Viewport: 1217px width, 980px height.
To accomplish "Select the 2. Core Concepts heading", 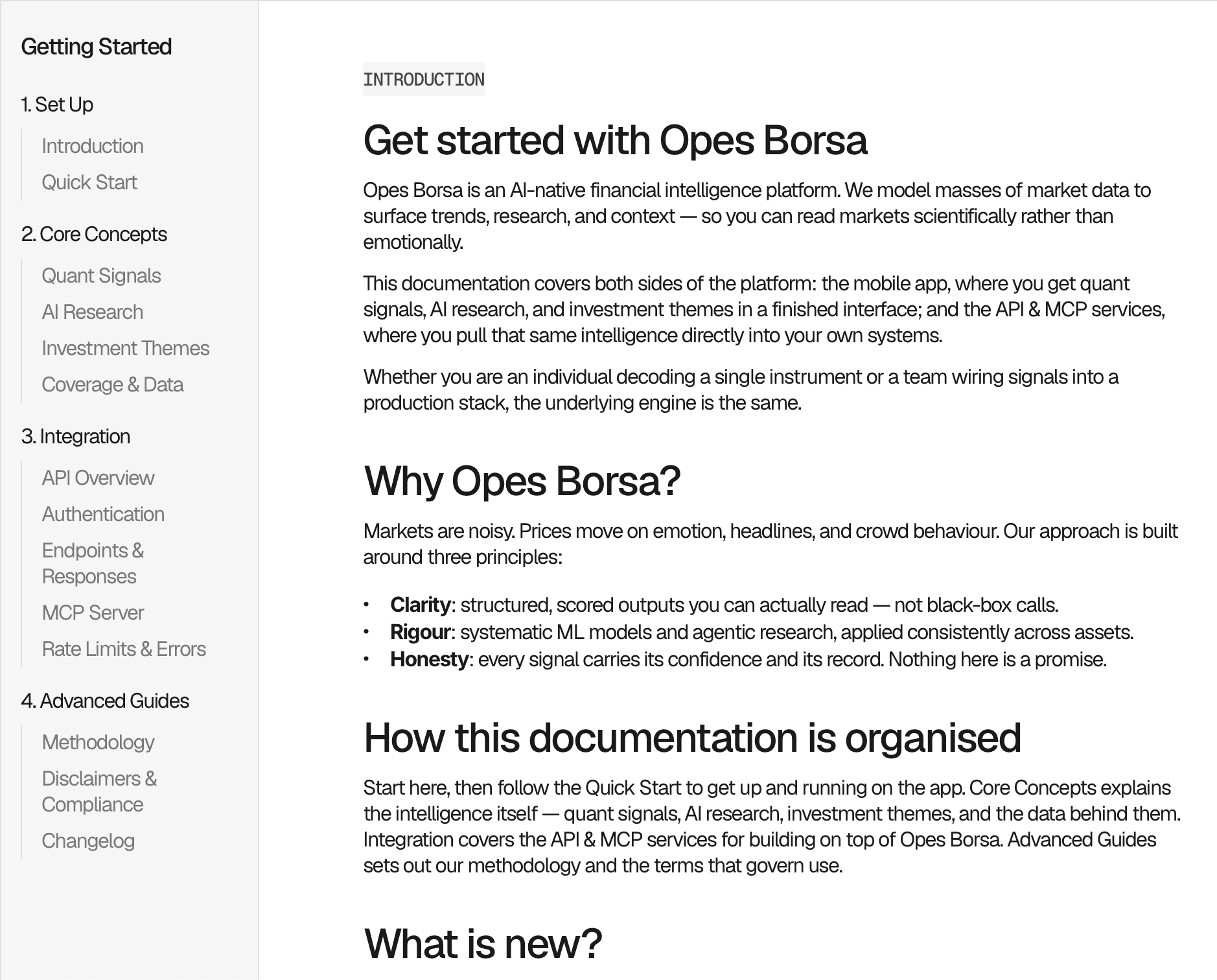I will click(94, 235).
